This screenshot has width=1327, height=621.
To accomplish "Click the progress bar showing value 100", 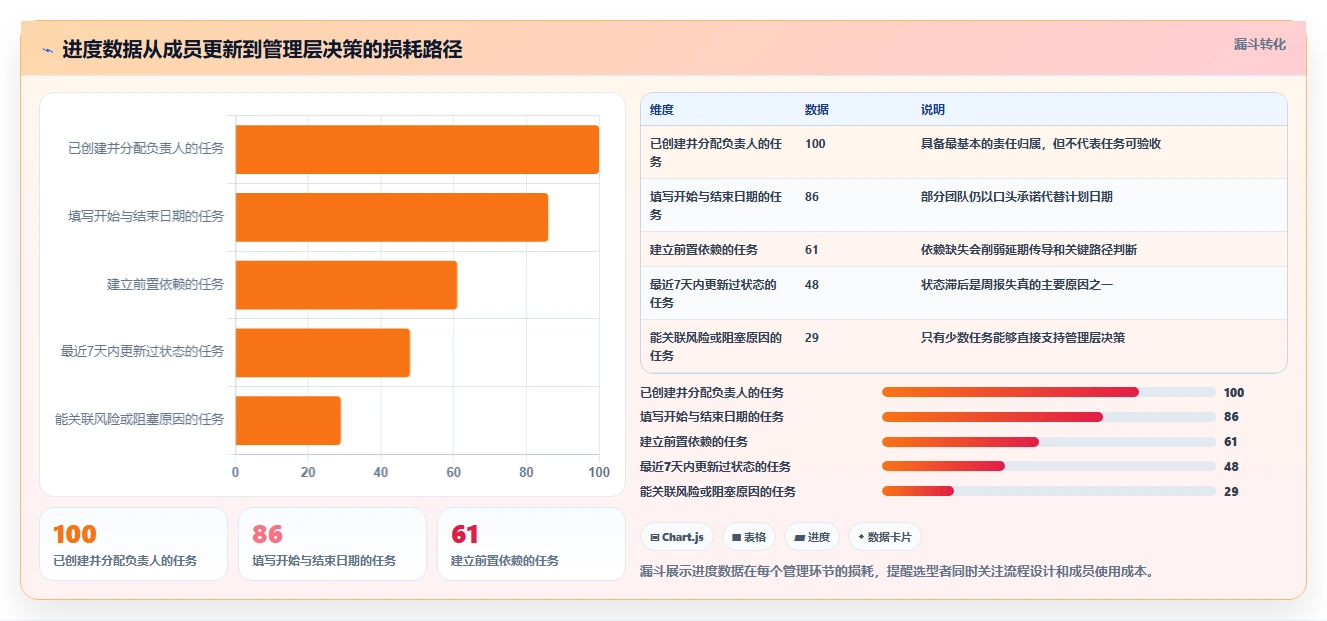I will [x=1049, y=392].
